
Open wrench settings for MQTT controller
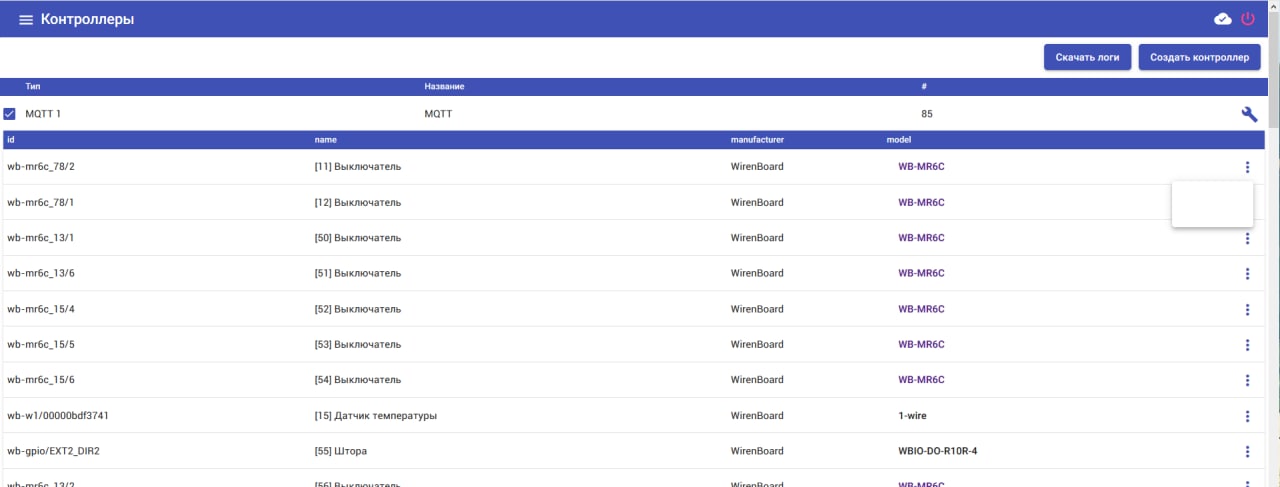pos(1249,114)
